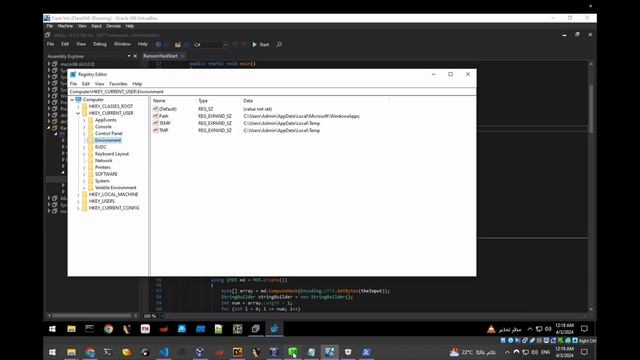The height and width of the screenshot is (360, 640).
Task: Open the Machine menu in VirtualBox
Action: 65,26
